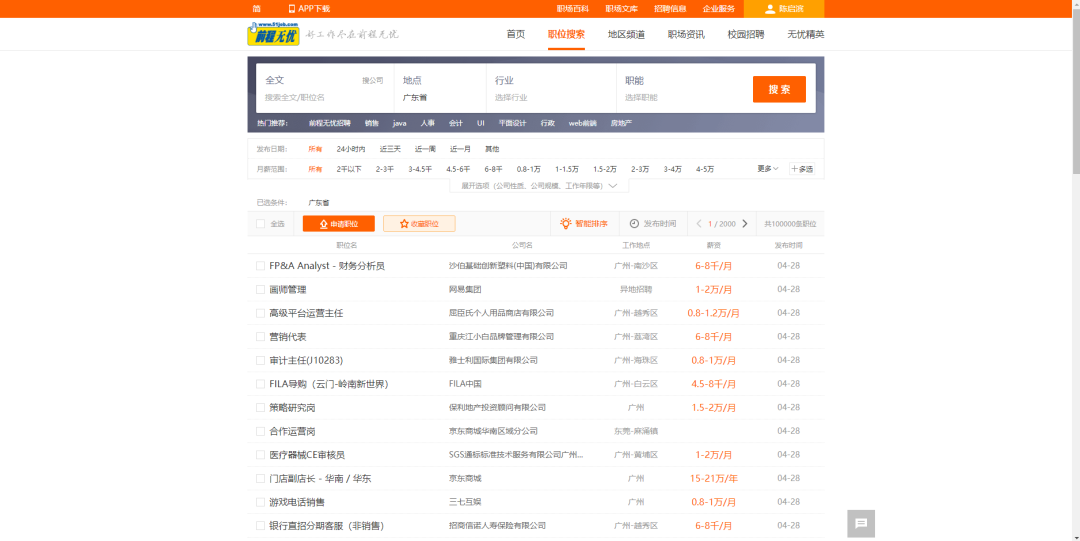Click the 全文 search keyword input field
Screen dimensions: 1080x541
(310, 98)
